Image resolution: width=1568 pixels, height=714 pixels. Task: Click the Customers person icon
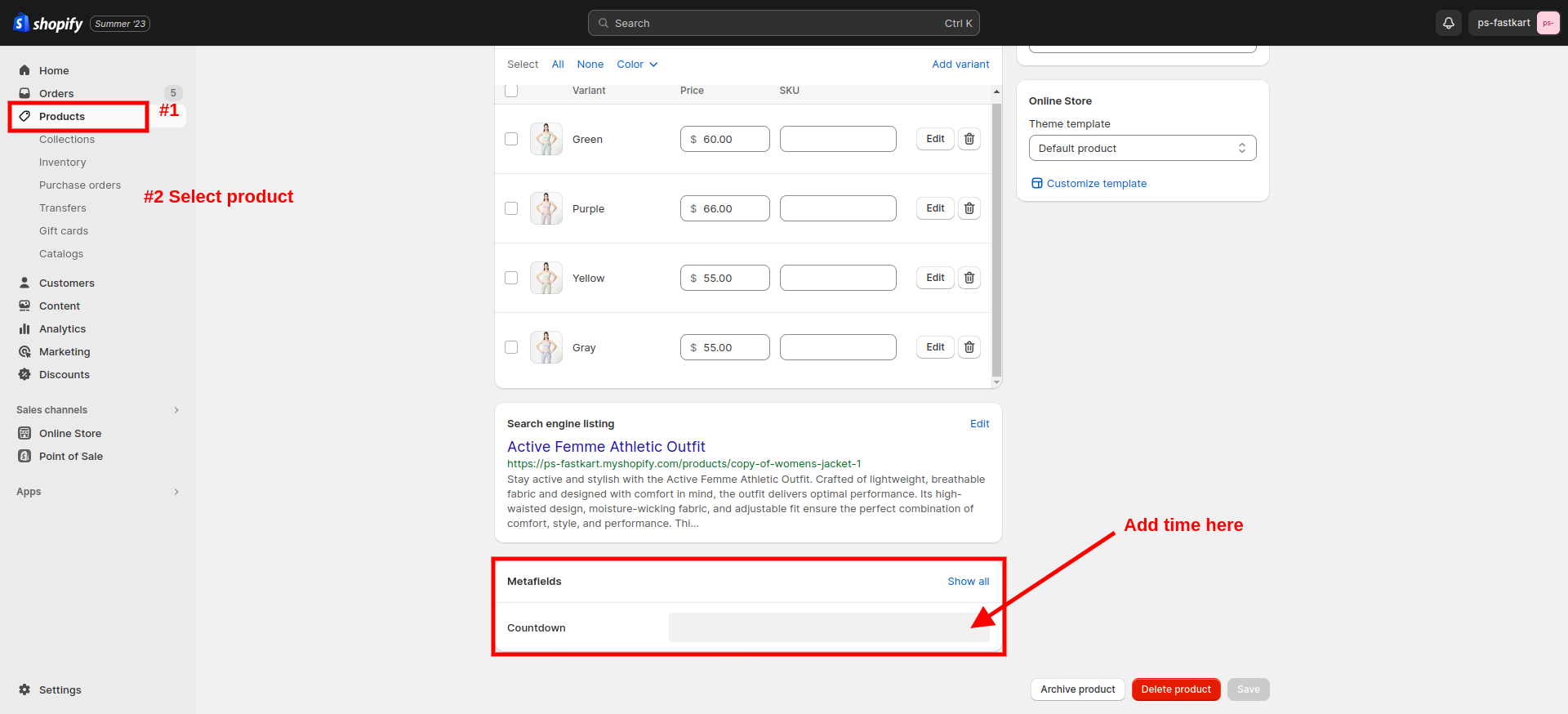24,283
